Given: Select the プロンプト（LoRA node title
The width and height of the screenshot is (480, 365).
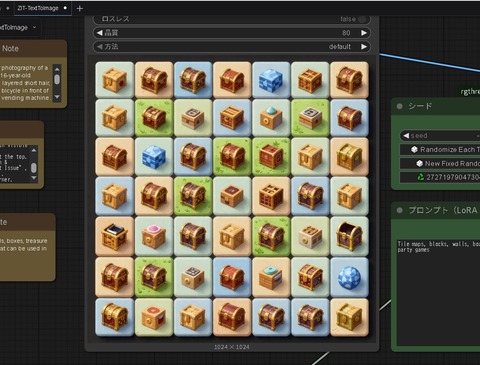Looking at the screenshot, I should point(444,210).
